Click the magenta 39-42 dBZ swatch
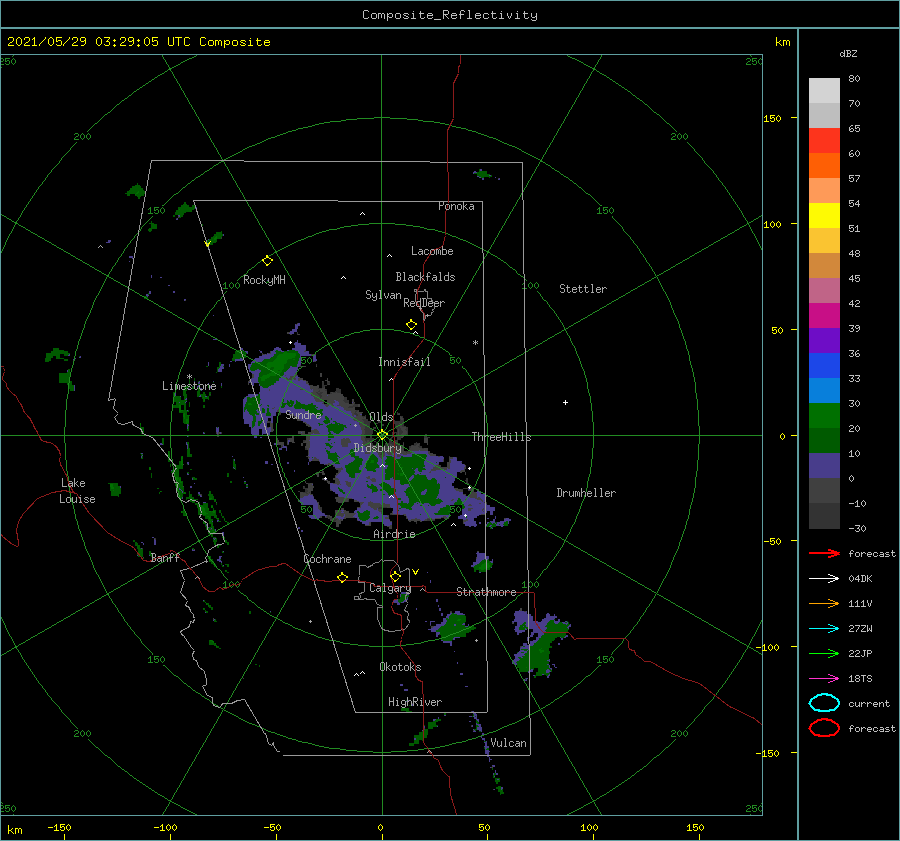The width and height of the screenshot is (900, 841). pyautogui.click(x=824, y=315)
